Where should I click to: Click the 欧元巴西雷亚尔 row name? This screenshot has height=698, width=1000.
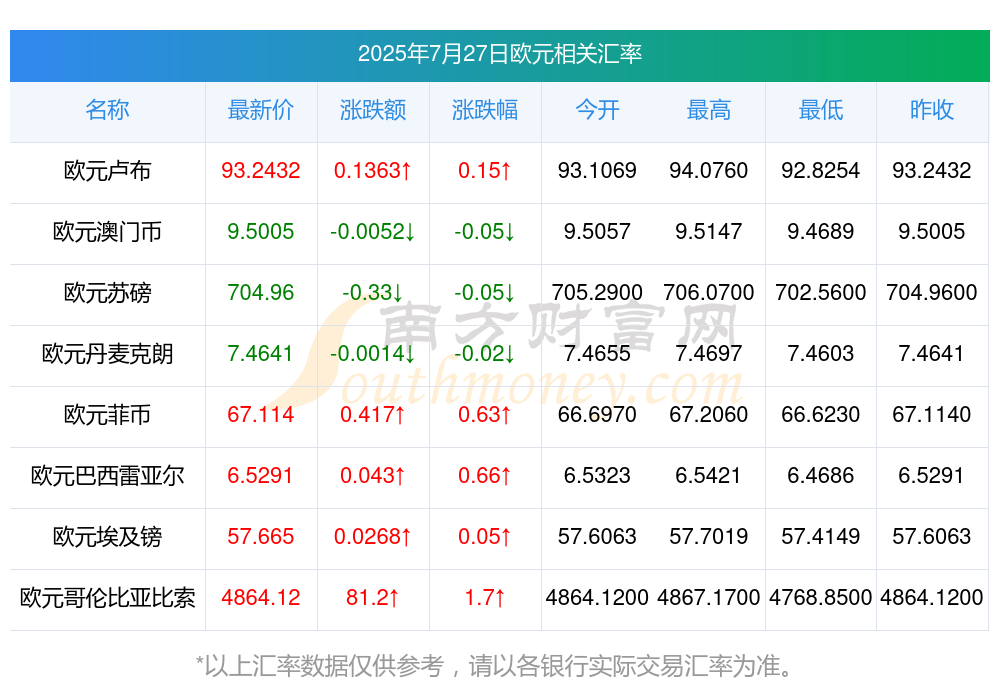[107, 476]
